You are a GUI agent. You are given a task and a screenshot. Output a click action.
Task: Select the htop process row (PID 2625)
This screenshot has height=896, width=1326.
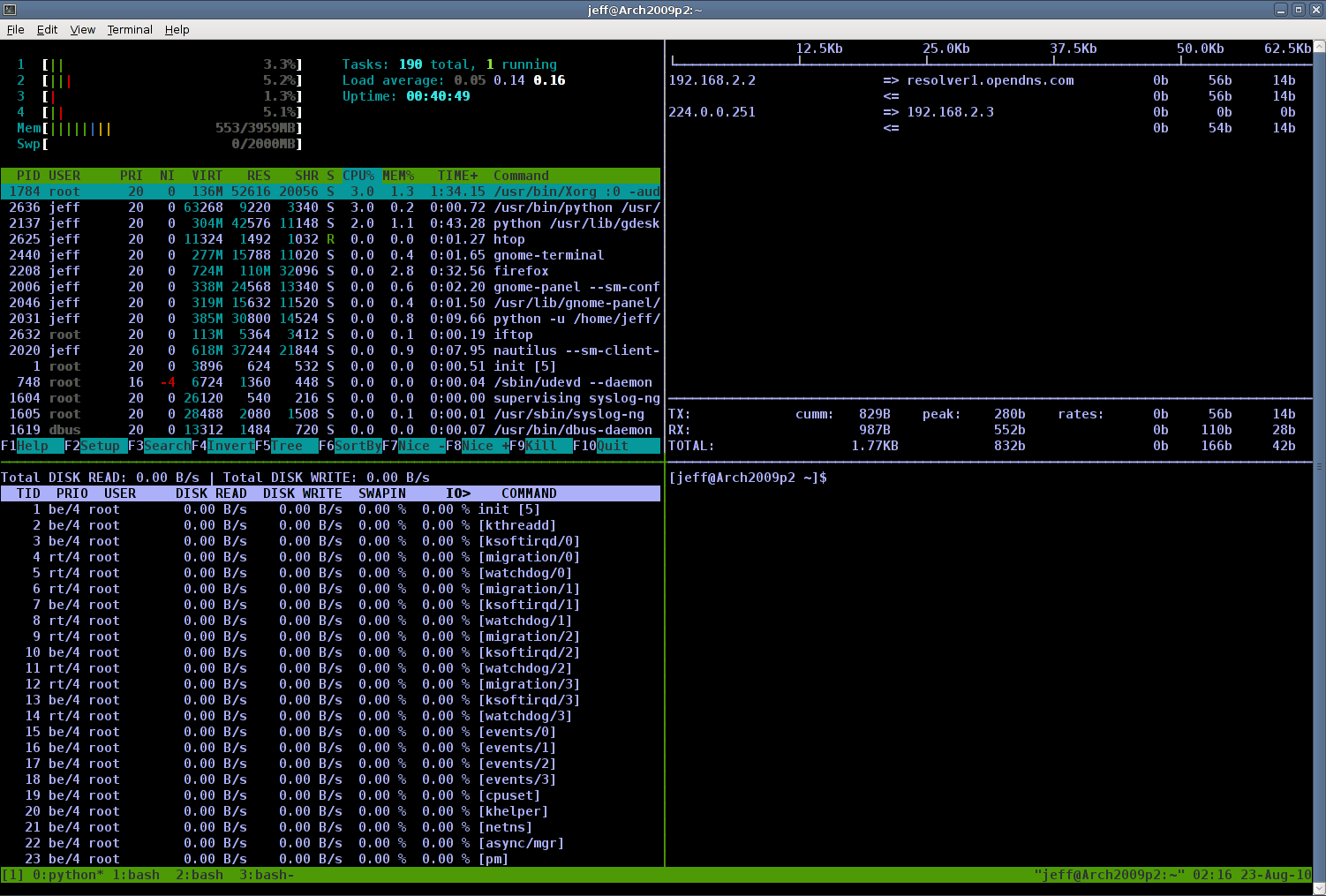330,239
